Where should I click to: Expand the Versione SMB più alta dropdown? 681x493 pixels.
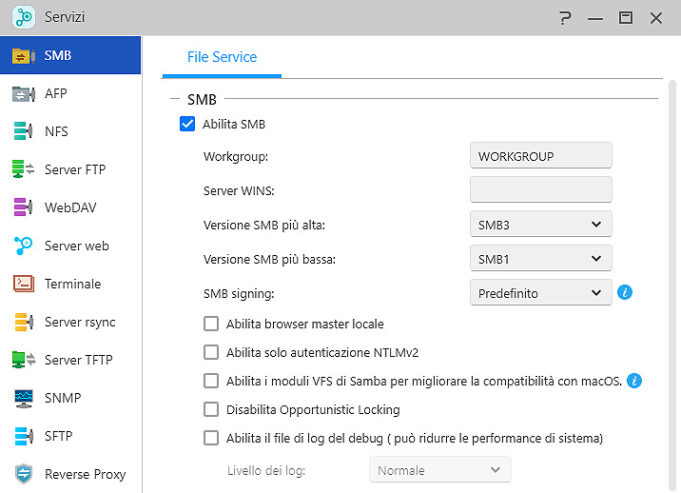(540, 225)
